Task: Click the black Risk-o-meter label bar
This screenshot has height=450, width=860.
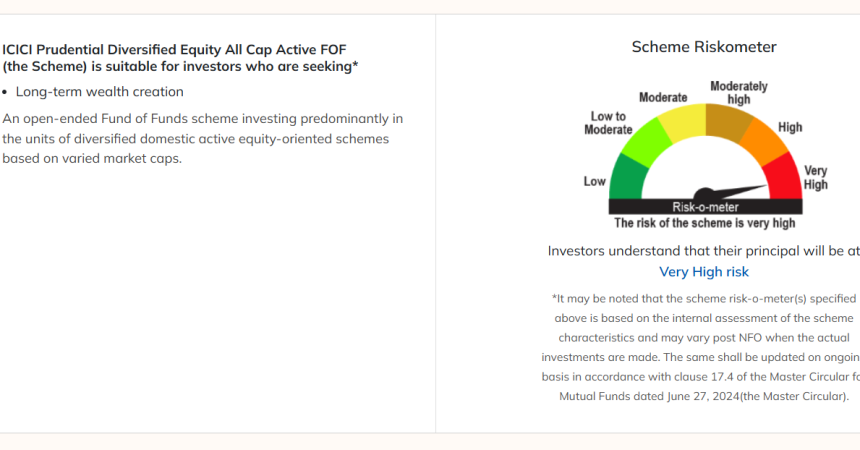Action: click(x=705, y=207)
